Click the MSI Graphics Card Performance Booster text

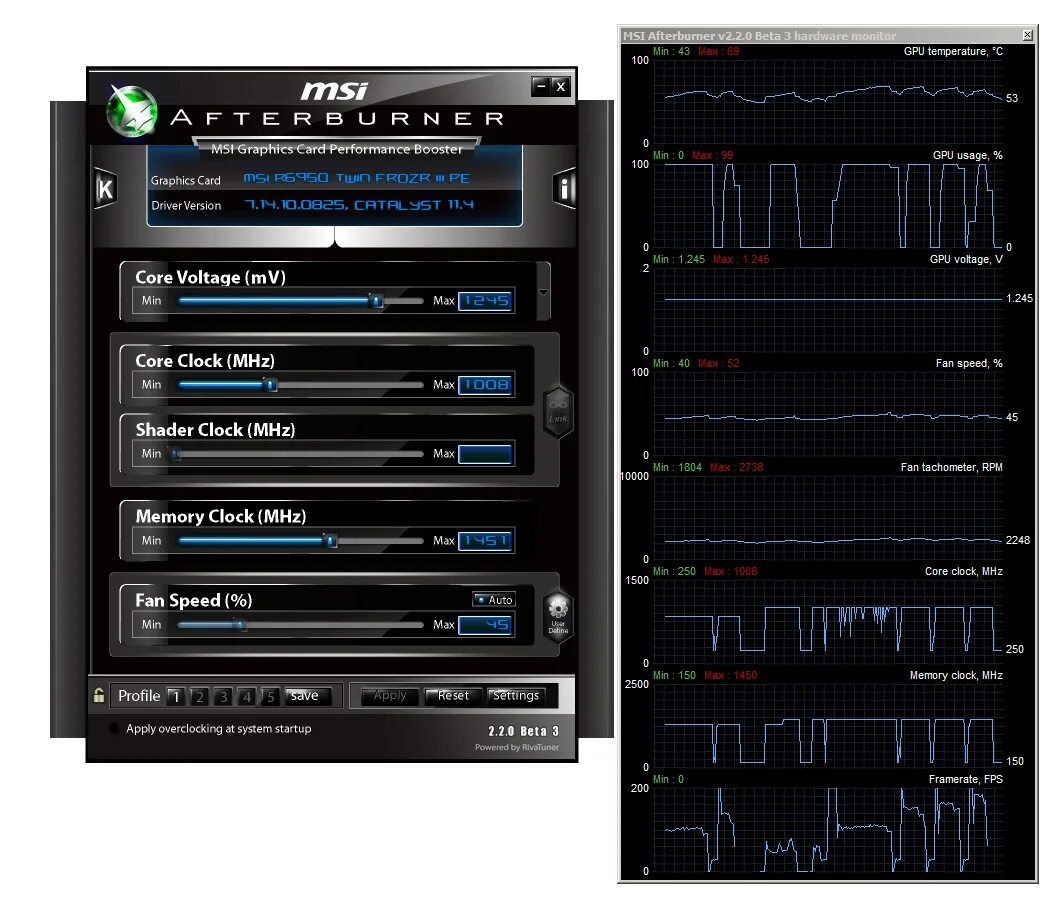[x=337, y=149]
